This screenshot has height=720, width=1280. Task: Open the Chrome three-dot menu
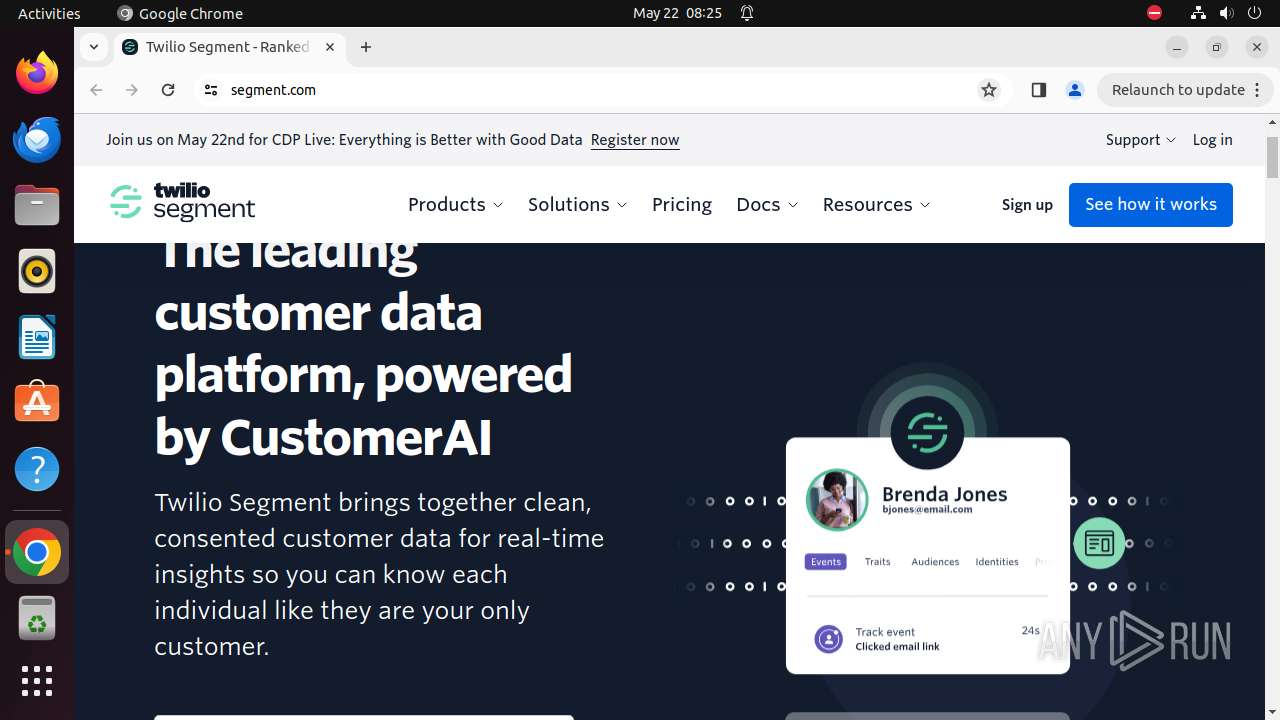coord(1258,90)
